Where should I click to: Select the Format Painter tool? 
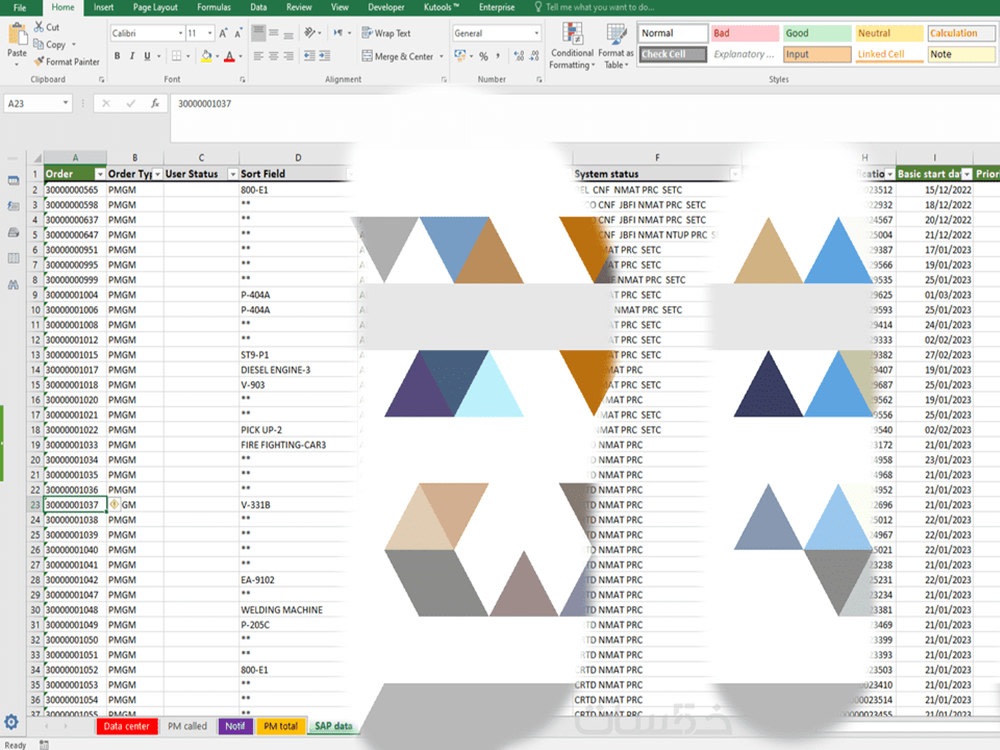pos(67,62)
